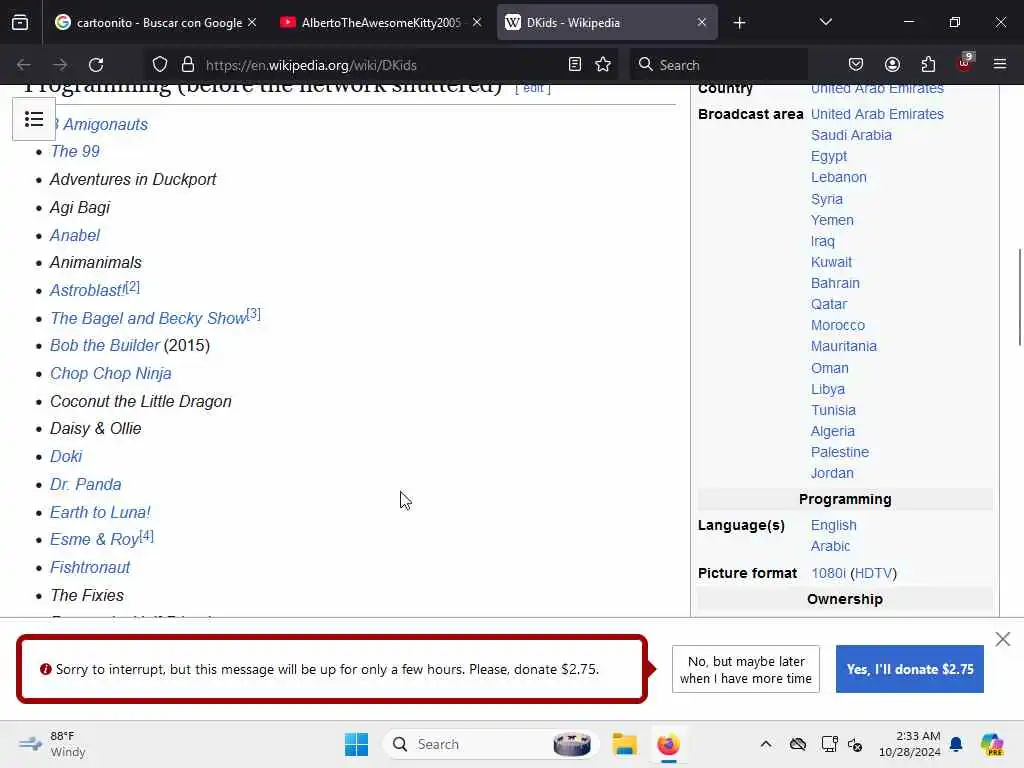1024x768 pixels.
Task: Open Firefox application menu
Action: click(1000, 65)
